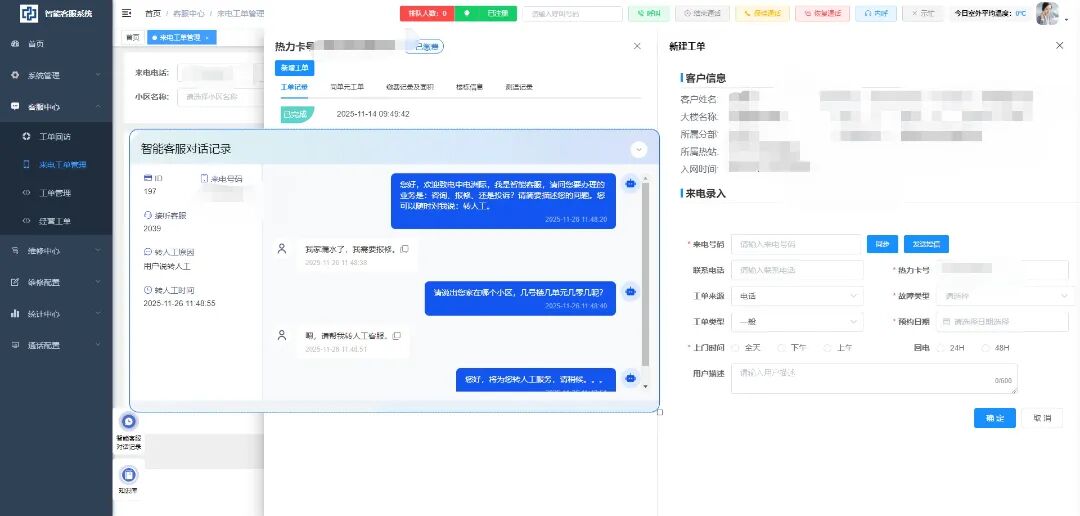Click the robot avatar beside the greeting message
The height and width of the screenshot is (516, 1080).
point(630,183)
